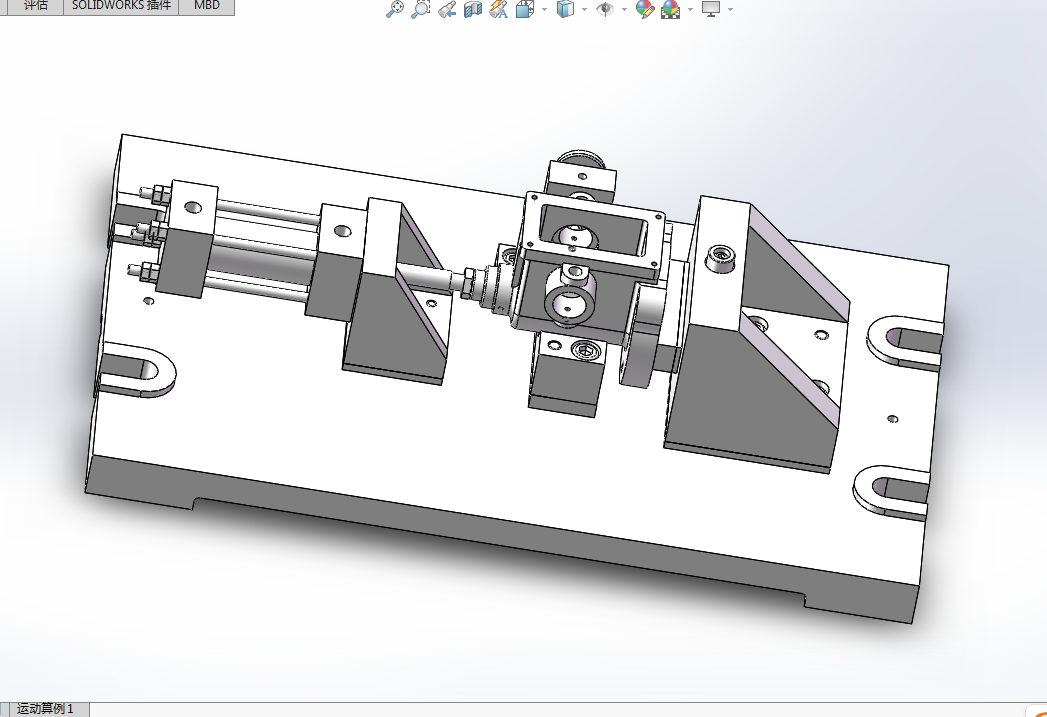Open the View Settings monitor icon
Image resolution: width=1047 pixels, height=717 pixels.
coord(711,9)
